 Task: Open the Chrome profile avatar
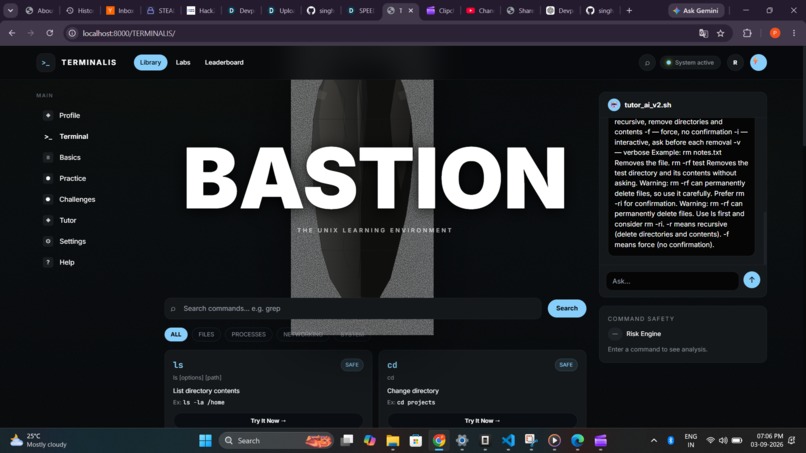(x=775, y=33)
